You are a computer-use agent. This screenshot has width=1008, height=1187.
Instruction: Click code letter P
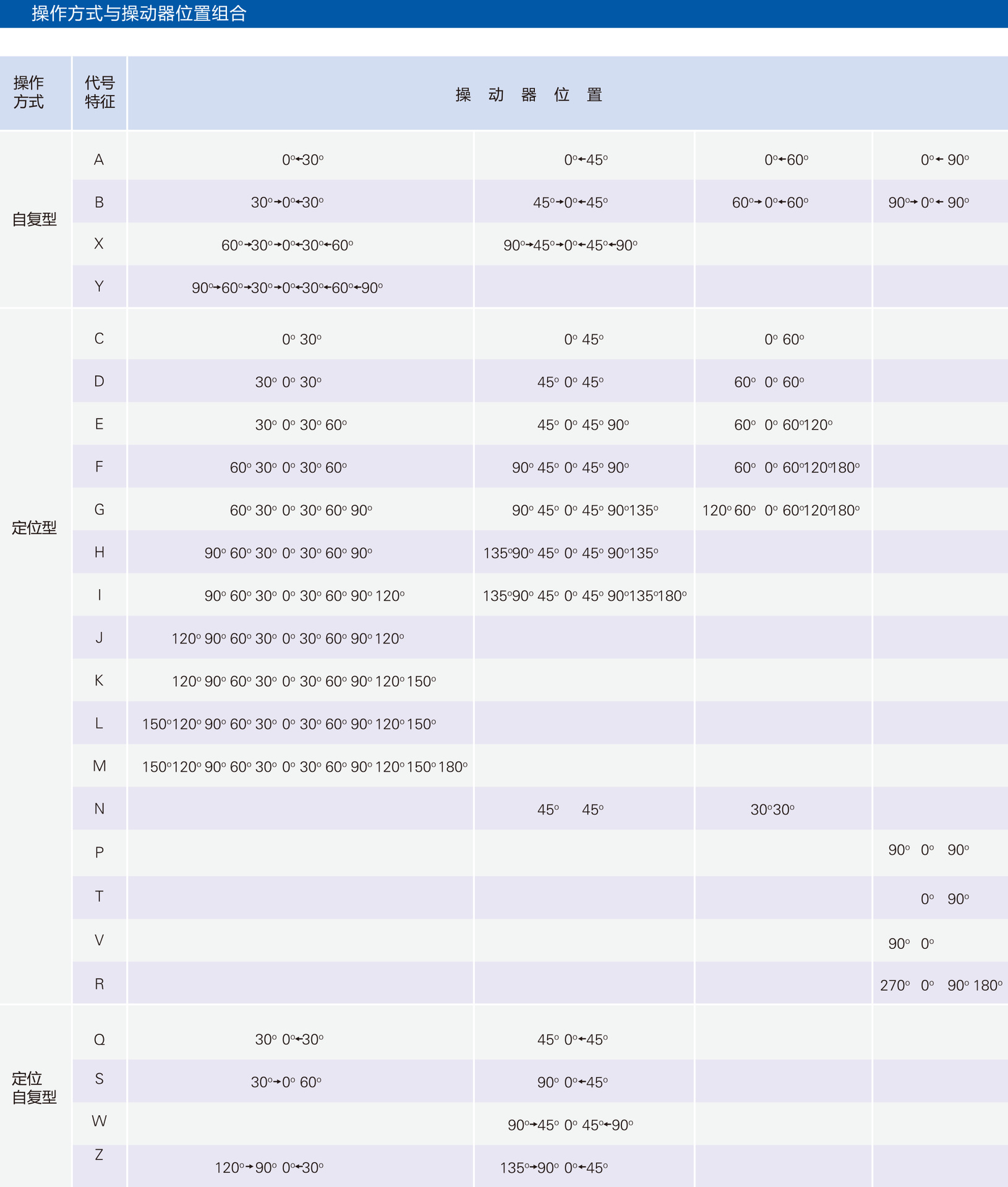click(99, 853)
